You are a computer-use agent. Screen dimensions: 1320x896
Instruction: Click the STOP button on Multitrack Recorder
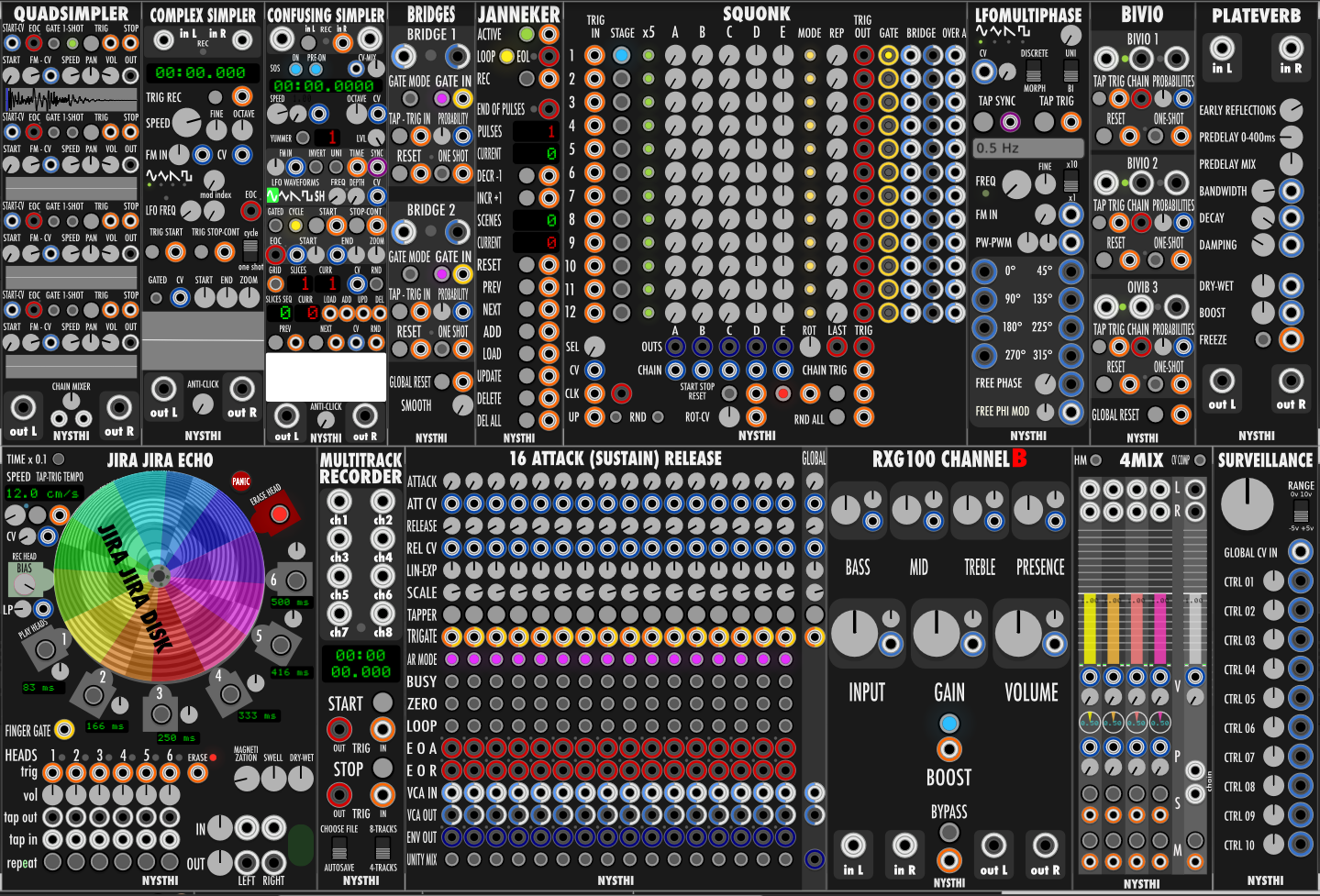click(x=383, y=768)
